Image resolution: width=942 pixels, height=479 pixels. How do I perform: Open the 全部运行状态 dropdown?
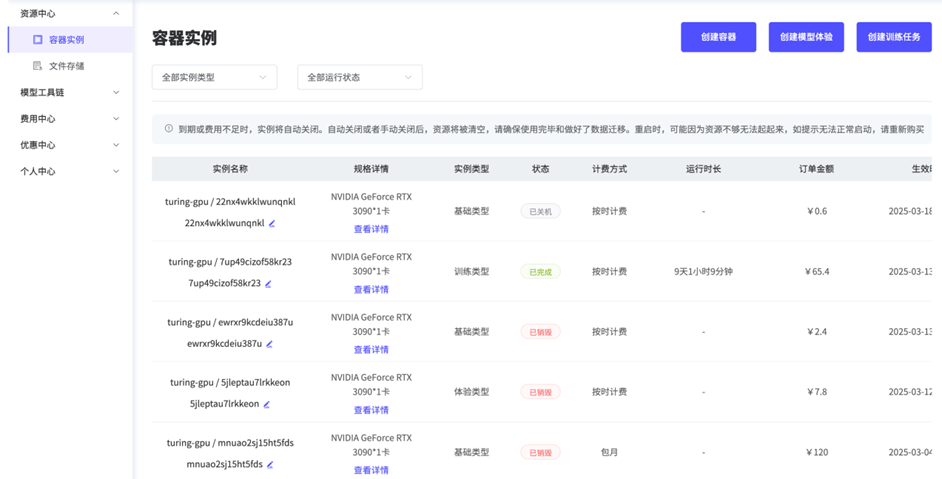(360, 77)
